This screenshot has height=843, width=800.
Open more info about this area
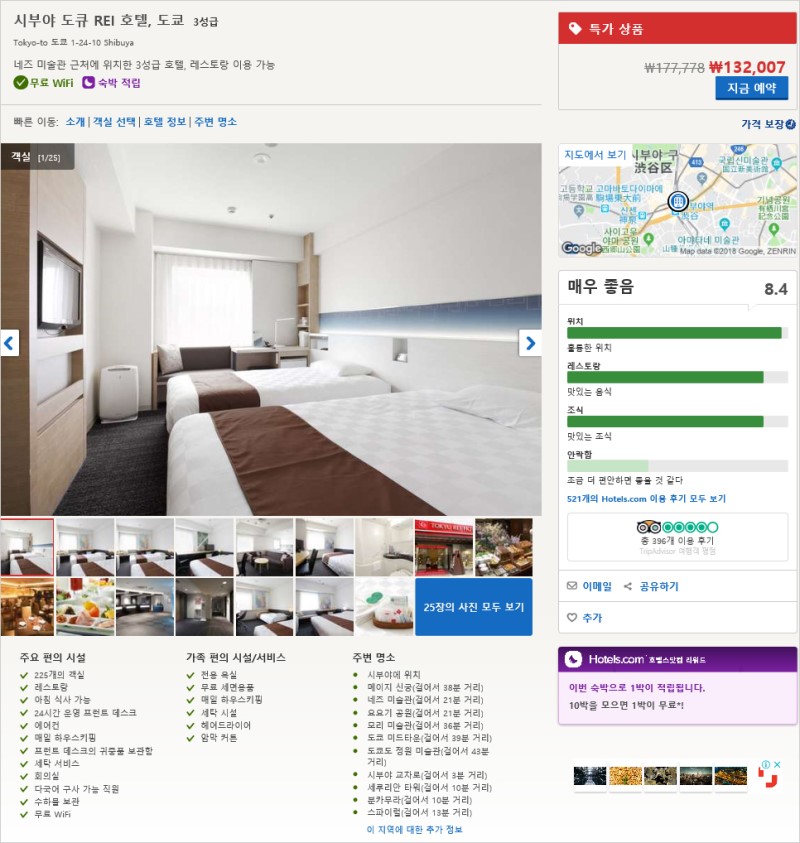(x=414, y=830)
